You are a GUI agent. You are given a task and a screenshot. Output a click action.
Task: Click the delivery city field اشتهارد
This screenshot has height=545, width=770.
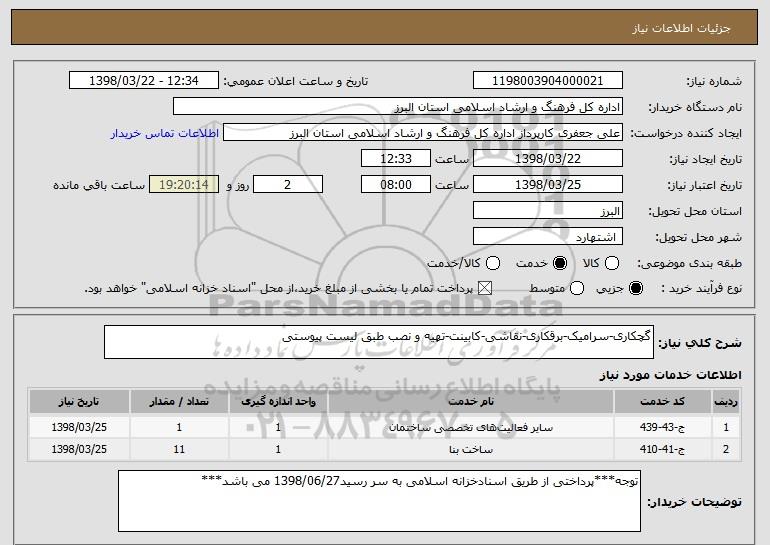[x=548, y=237]
